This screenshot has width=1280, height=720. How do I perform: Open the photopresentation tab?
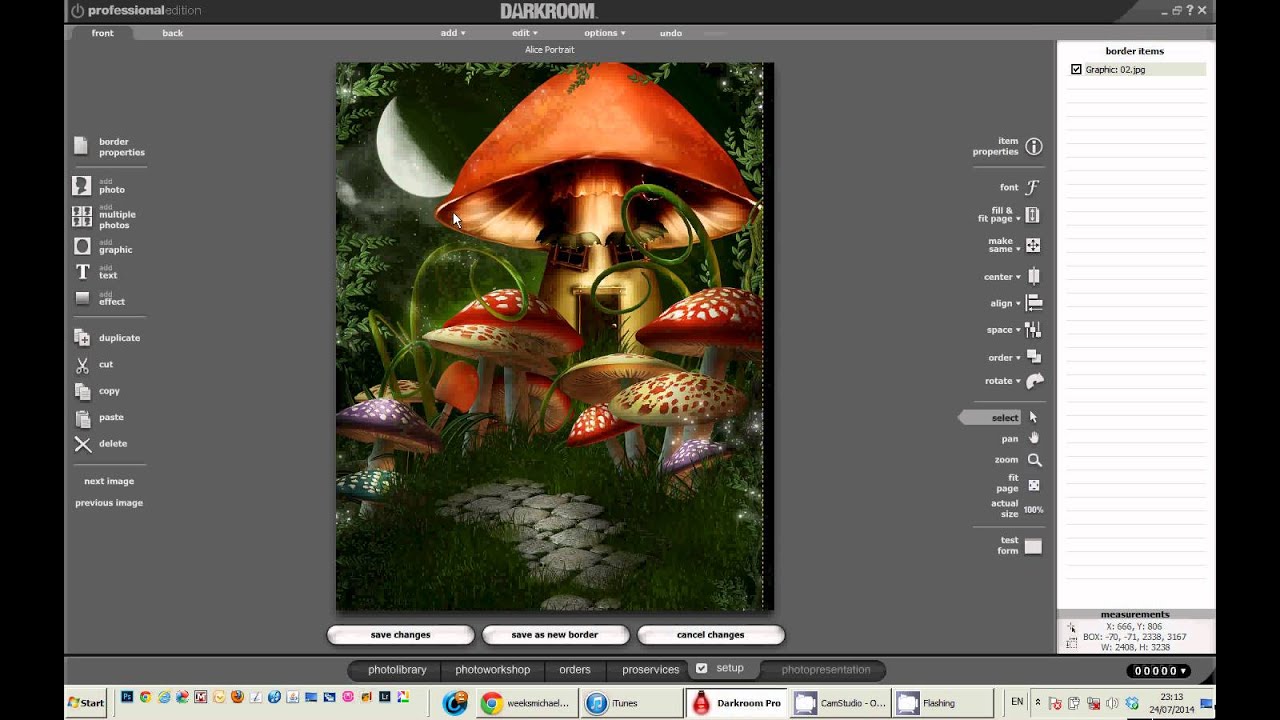(x=826, y=669)
